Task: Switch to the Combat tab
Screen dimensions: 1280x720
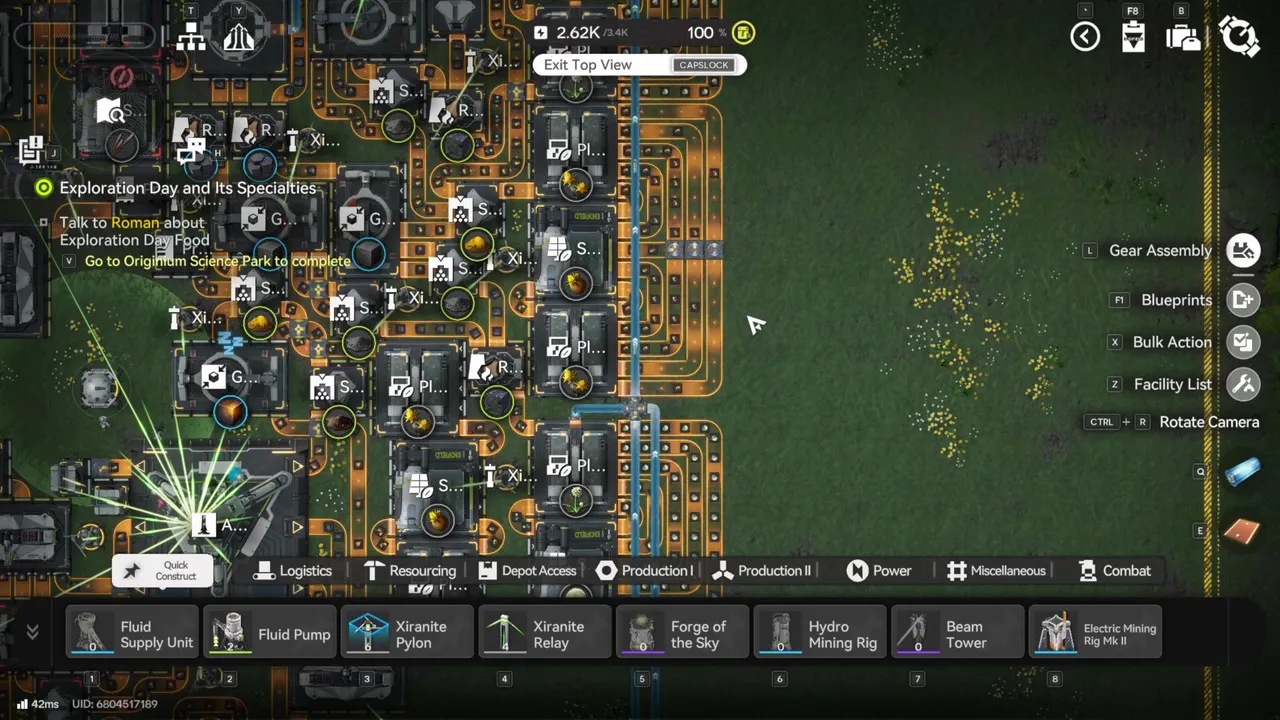Action: click(x=1115, y=571)
